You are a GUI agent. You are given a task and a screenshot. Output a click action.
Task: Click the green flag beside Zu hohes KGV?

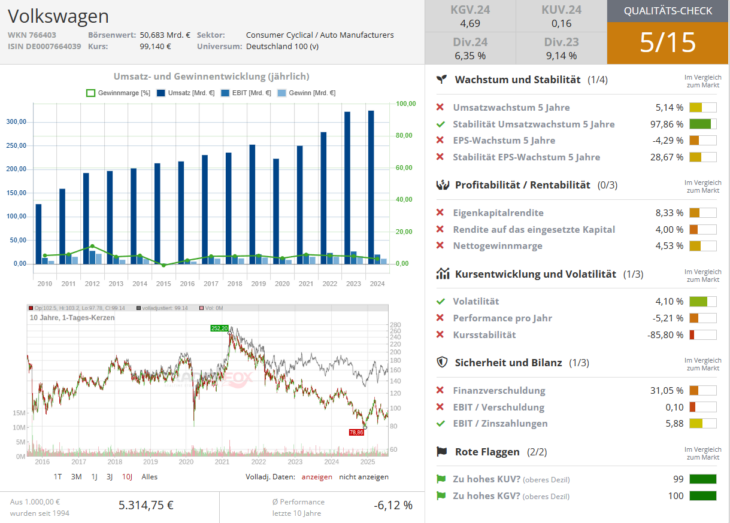[441, 496]
